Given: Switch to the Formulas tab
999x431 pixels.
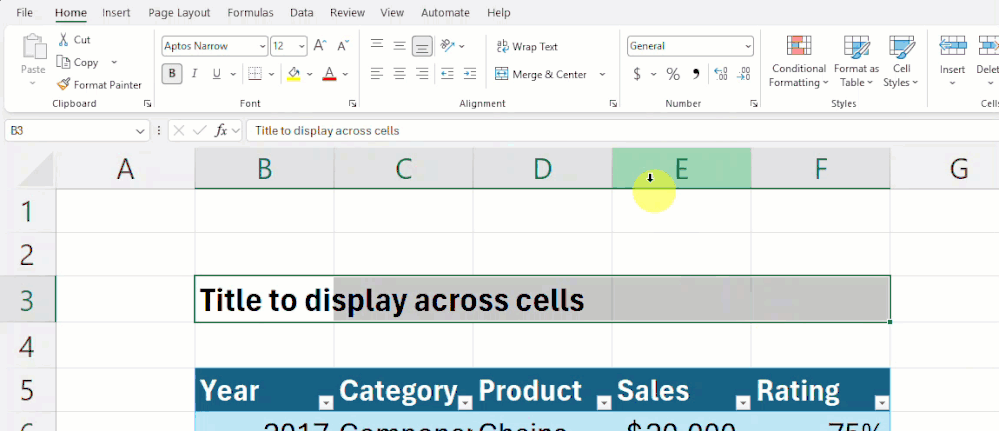Looking at the screenshot, I should click(x=250, y=12).
